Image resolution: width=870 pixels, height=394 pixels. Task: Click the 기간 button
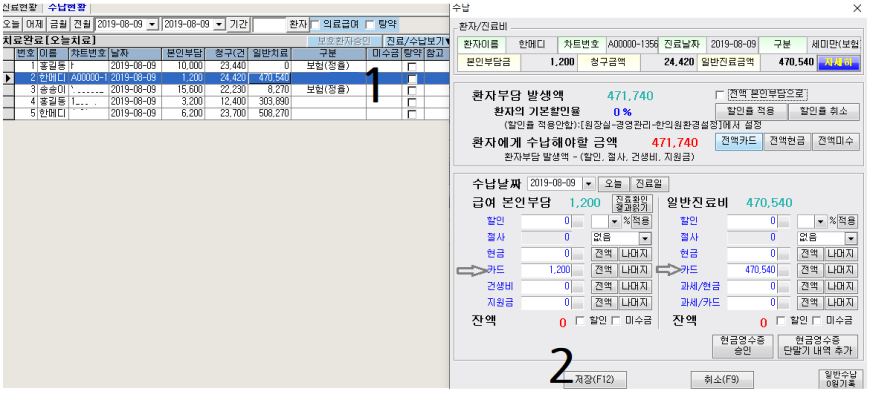click(239, 24)
